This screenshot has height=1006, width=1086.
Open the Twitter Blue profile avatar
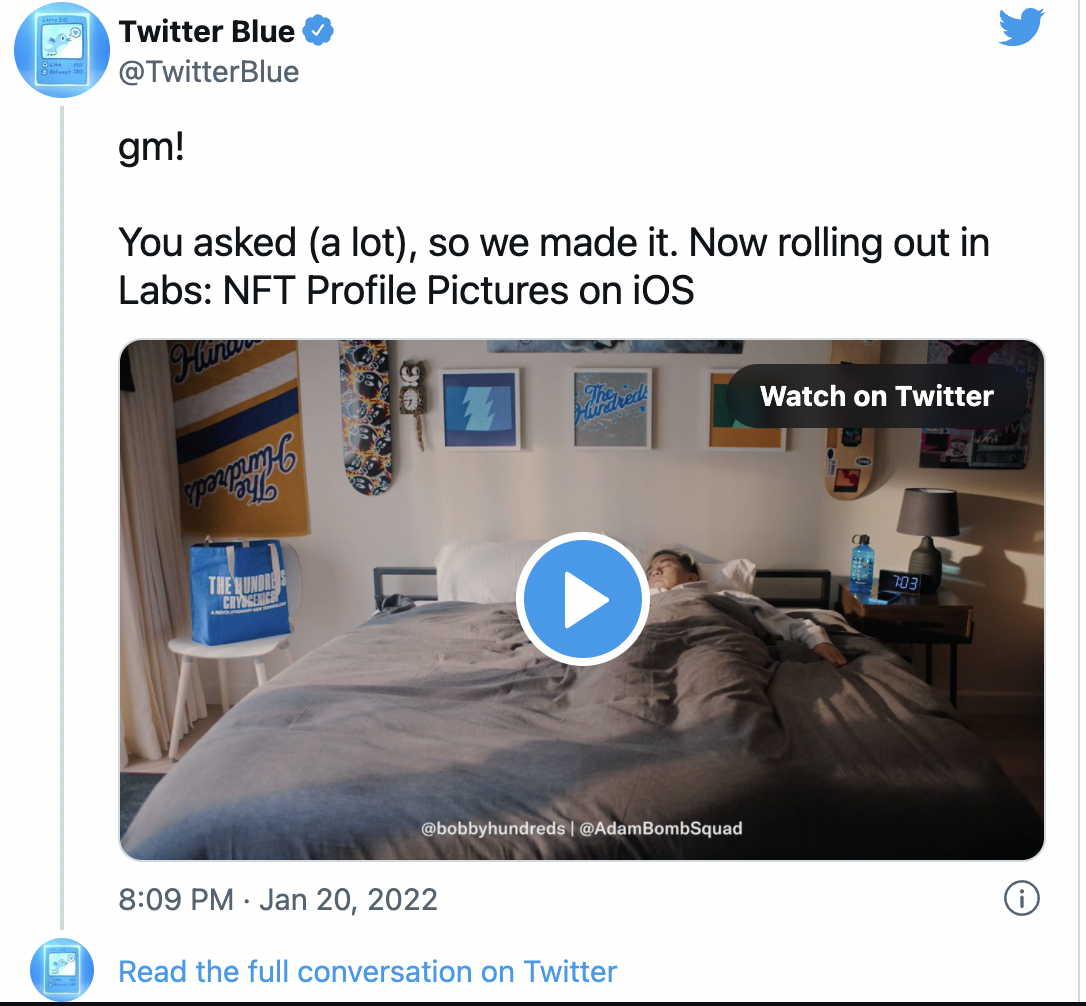(62, 50)
